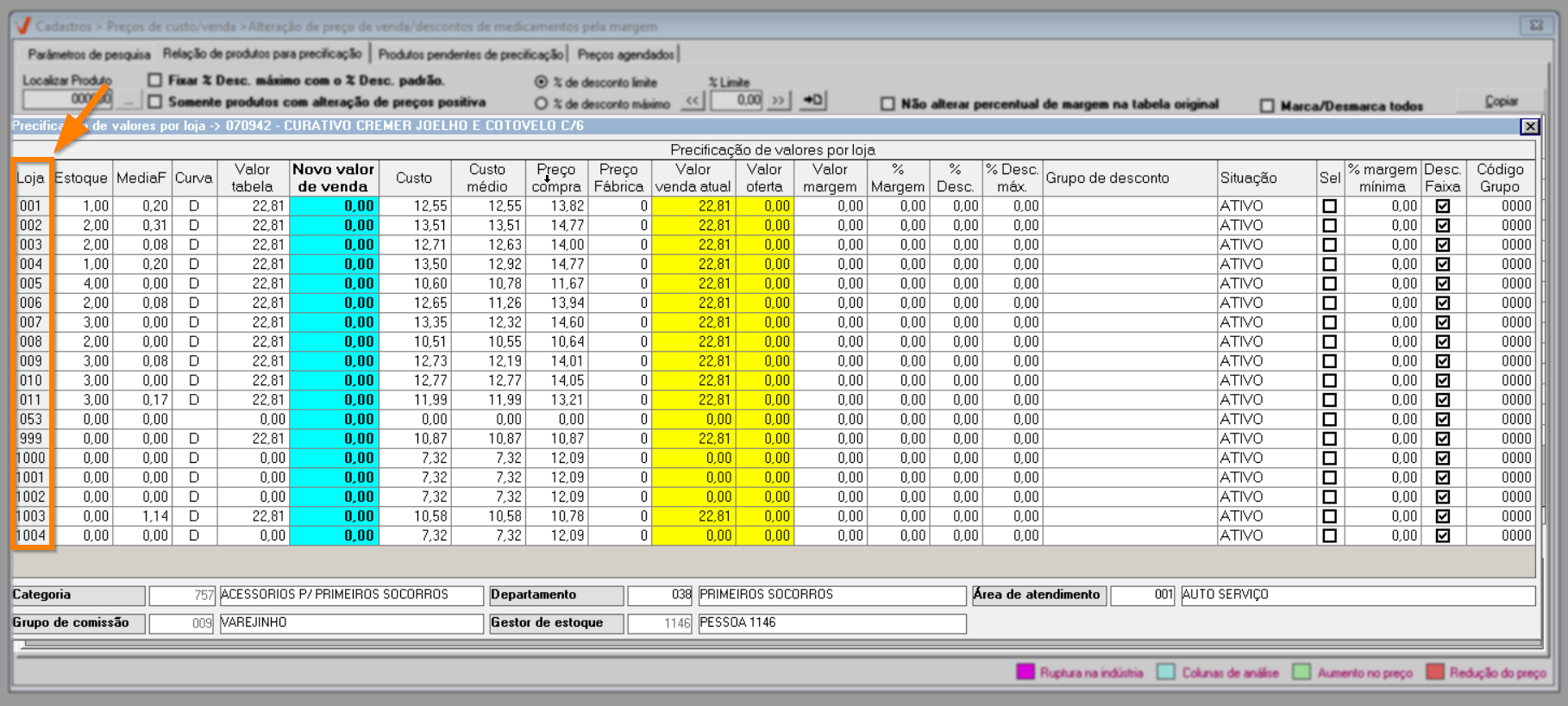Viewport: 1568px width, 706px height.
Task: Tick the Sel checkbox for loja 001
Action: tap(1329, 206)
